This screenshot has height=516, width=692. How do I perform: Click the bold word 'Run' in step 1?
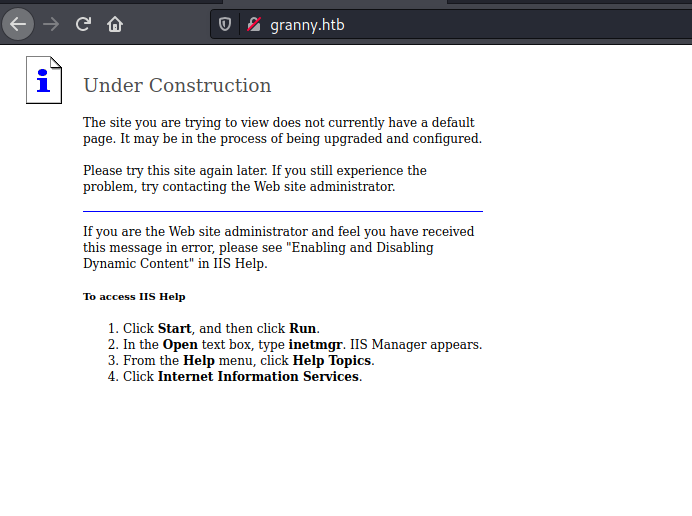[302, 328]
